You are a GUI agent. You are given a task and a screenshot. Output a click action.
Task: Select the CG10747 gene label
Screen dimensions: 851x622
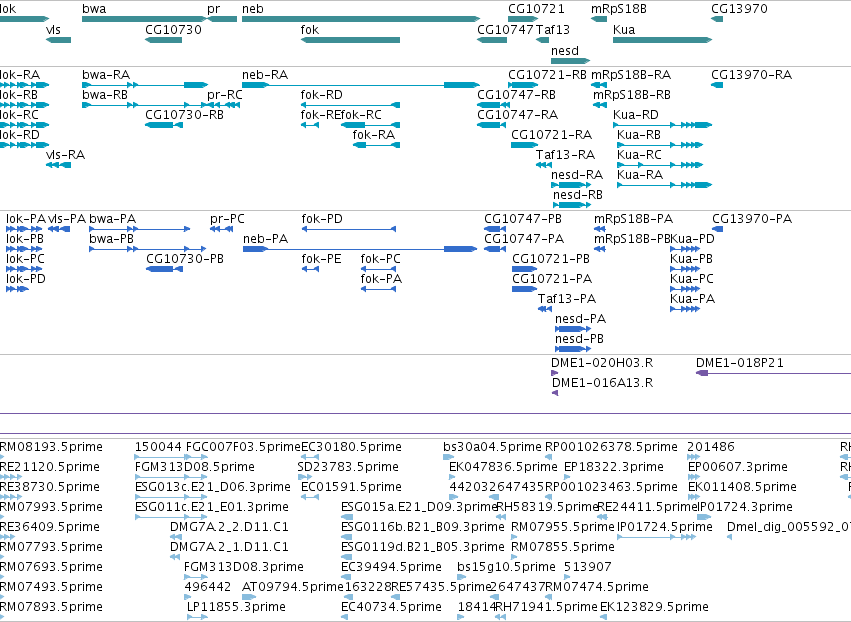pyautogui.click(x=505, y=29)
